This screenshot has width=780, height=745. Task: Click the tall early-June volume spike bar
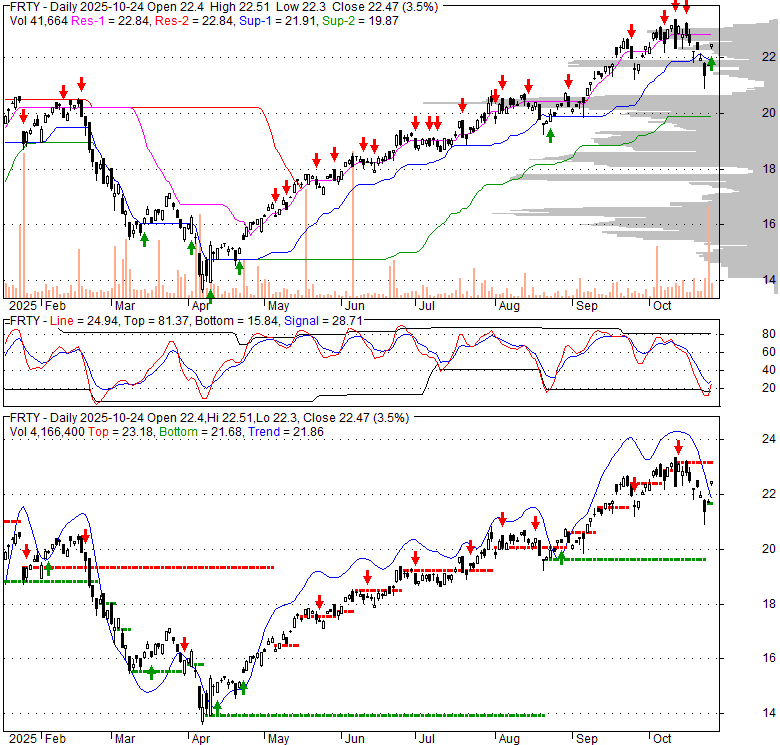pyautogui.click(x=353, y=225)
